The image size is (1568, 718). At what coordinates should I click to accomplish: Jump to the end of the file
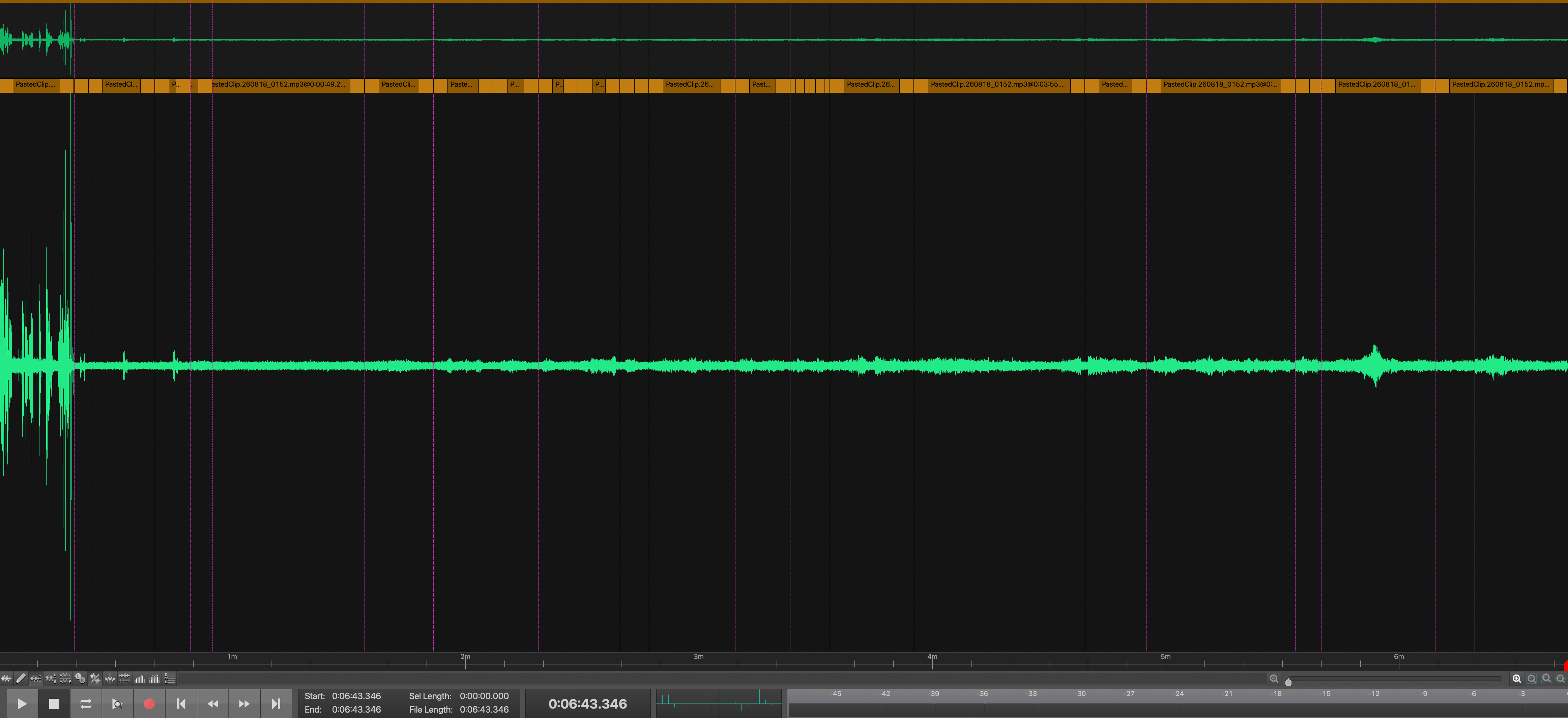(276, 704)
